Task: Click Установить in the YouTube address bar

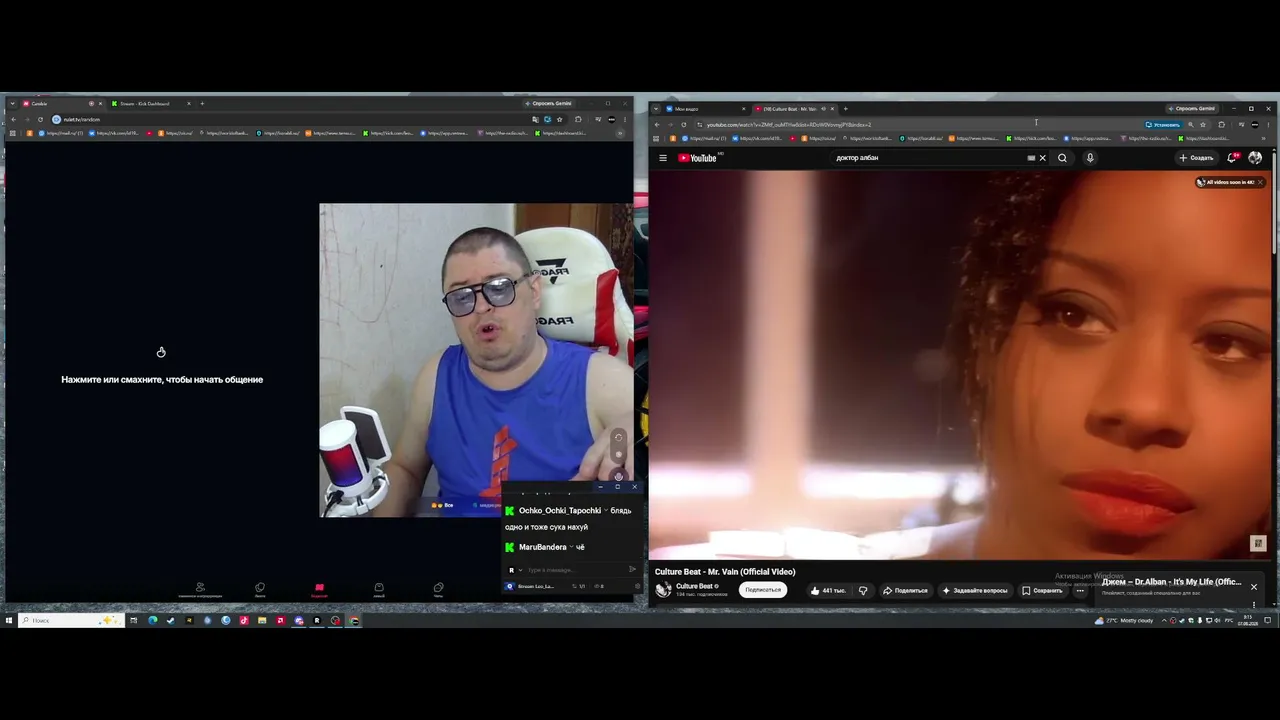Action: tap(1163, 125)
